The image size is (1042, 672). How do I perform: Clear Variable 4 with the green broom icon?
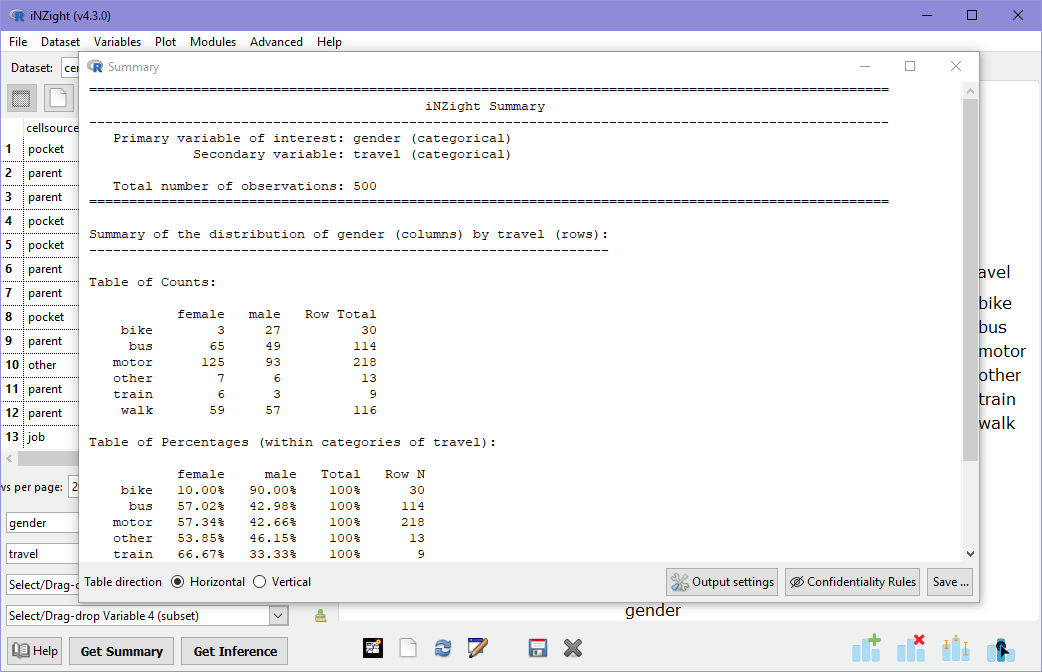[x=320, y=616]
